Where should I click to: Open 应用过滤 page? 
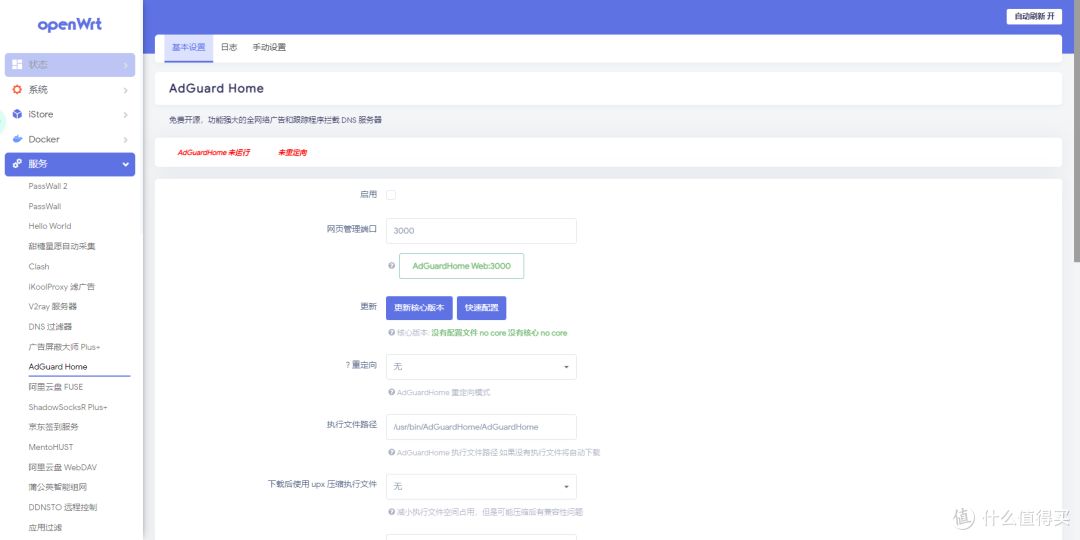(45, 528)
